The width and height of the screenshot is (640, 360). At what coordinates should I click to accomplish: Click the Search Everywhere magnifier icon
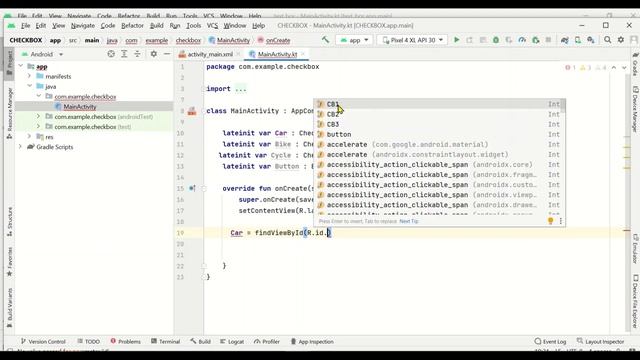(608, 40)
